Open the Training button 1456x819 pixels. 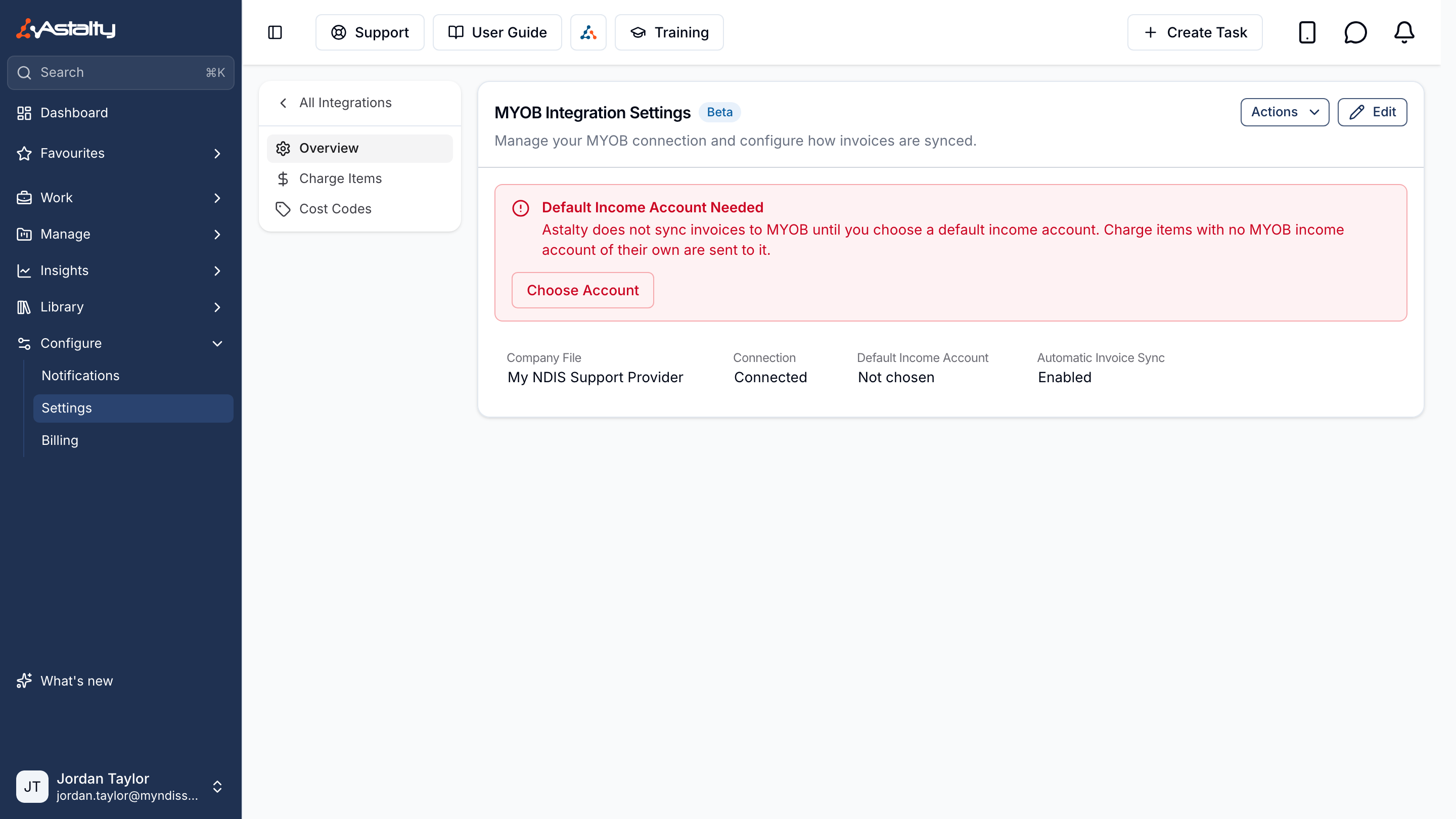669,32
